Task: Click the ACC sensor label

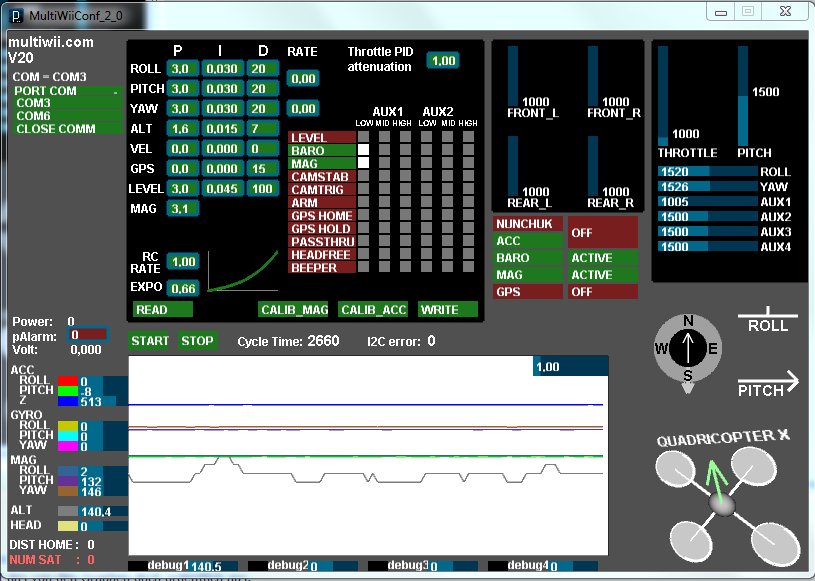Action: click(528, 241)
